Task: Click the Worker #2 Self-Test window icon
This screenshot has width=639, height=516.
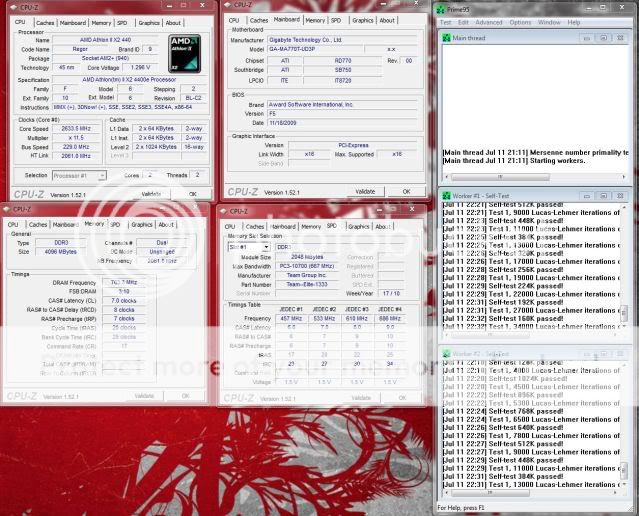Action: click(x=446, y=353)
